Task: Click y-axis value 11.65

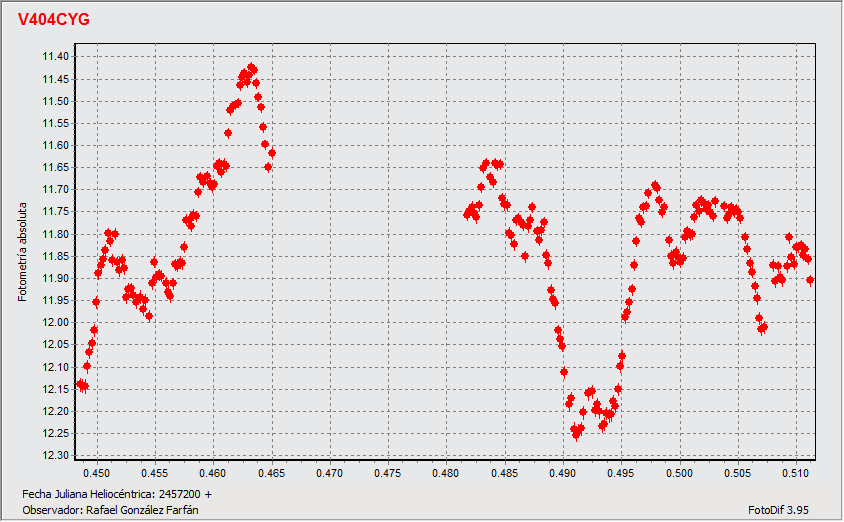Action: click(55, 167)
